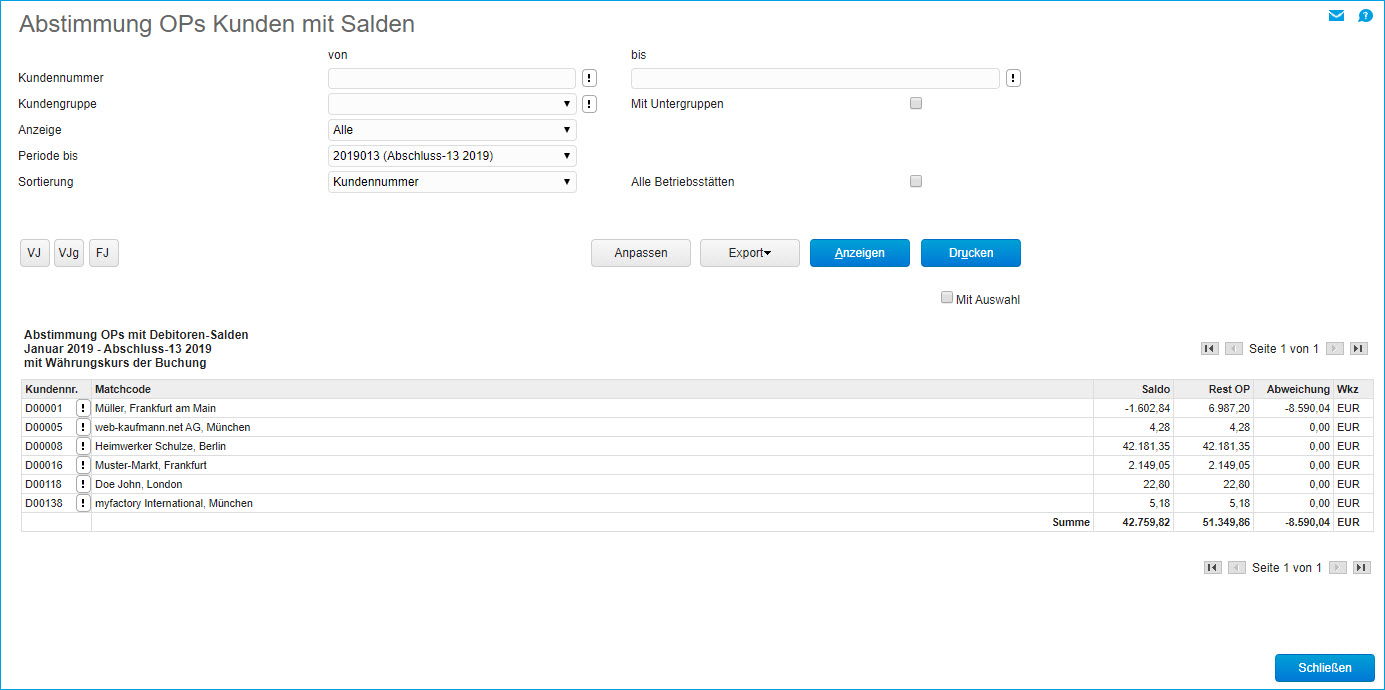
Task: Click the Rest OP column header
Action: [1214, 389]
